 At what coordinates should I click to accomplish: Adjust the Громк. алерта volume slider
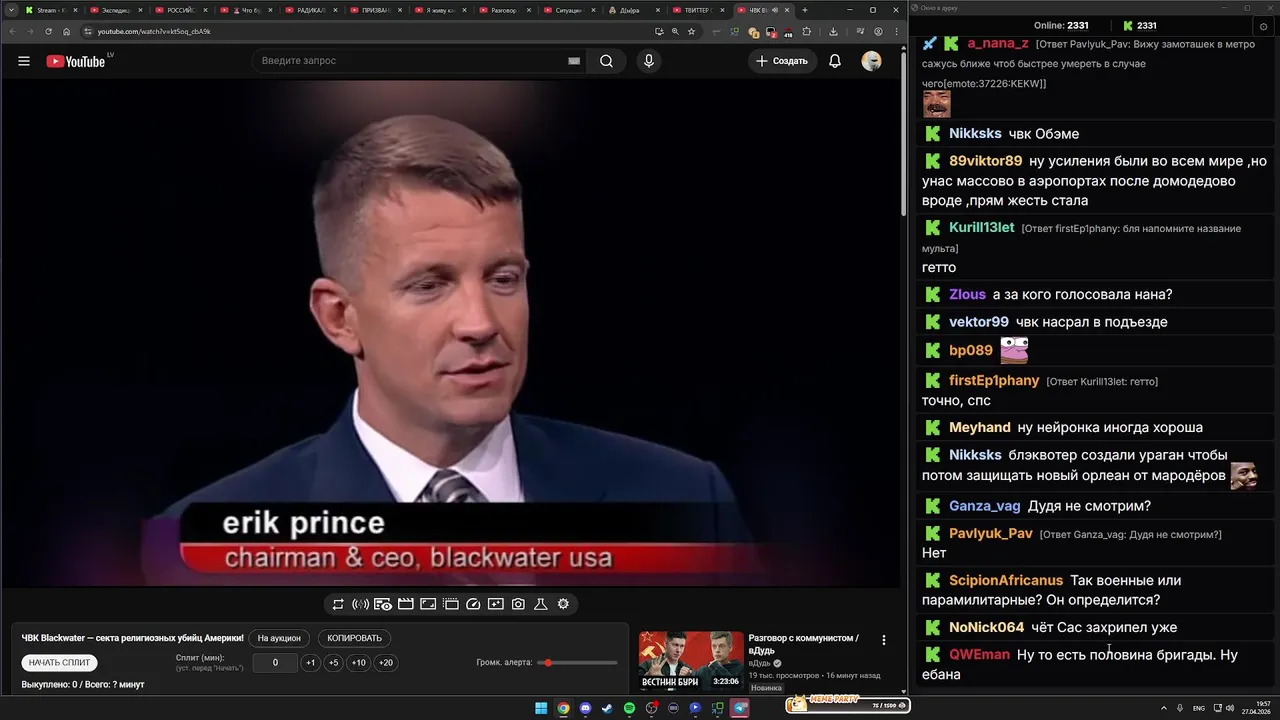(578, 662)
